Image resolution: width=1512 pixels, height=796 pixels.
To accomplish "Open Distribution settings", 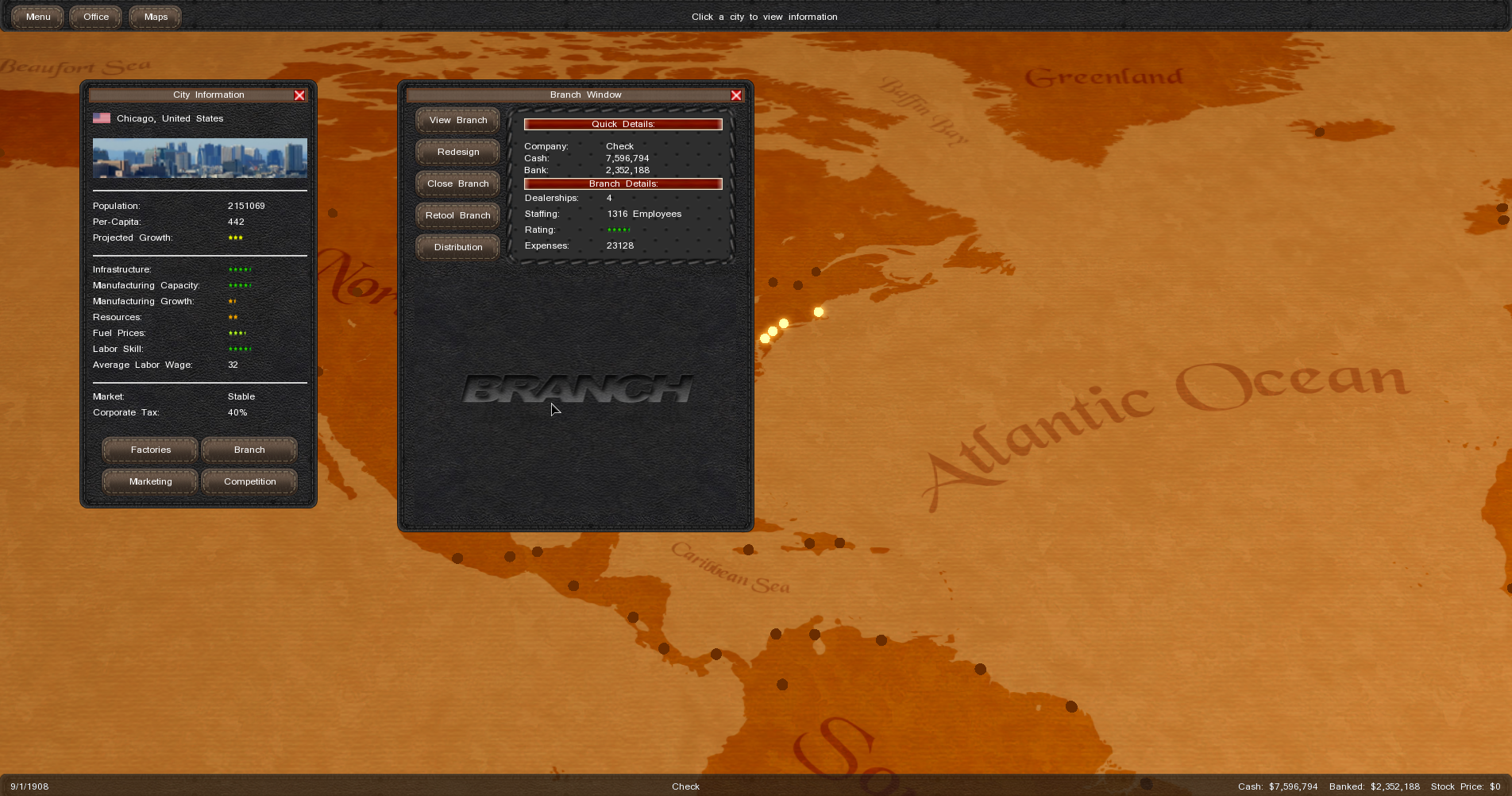I will pyautogui.click(x=457, y=247).
